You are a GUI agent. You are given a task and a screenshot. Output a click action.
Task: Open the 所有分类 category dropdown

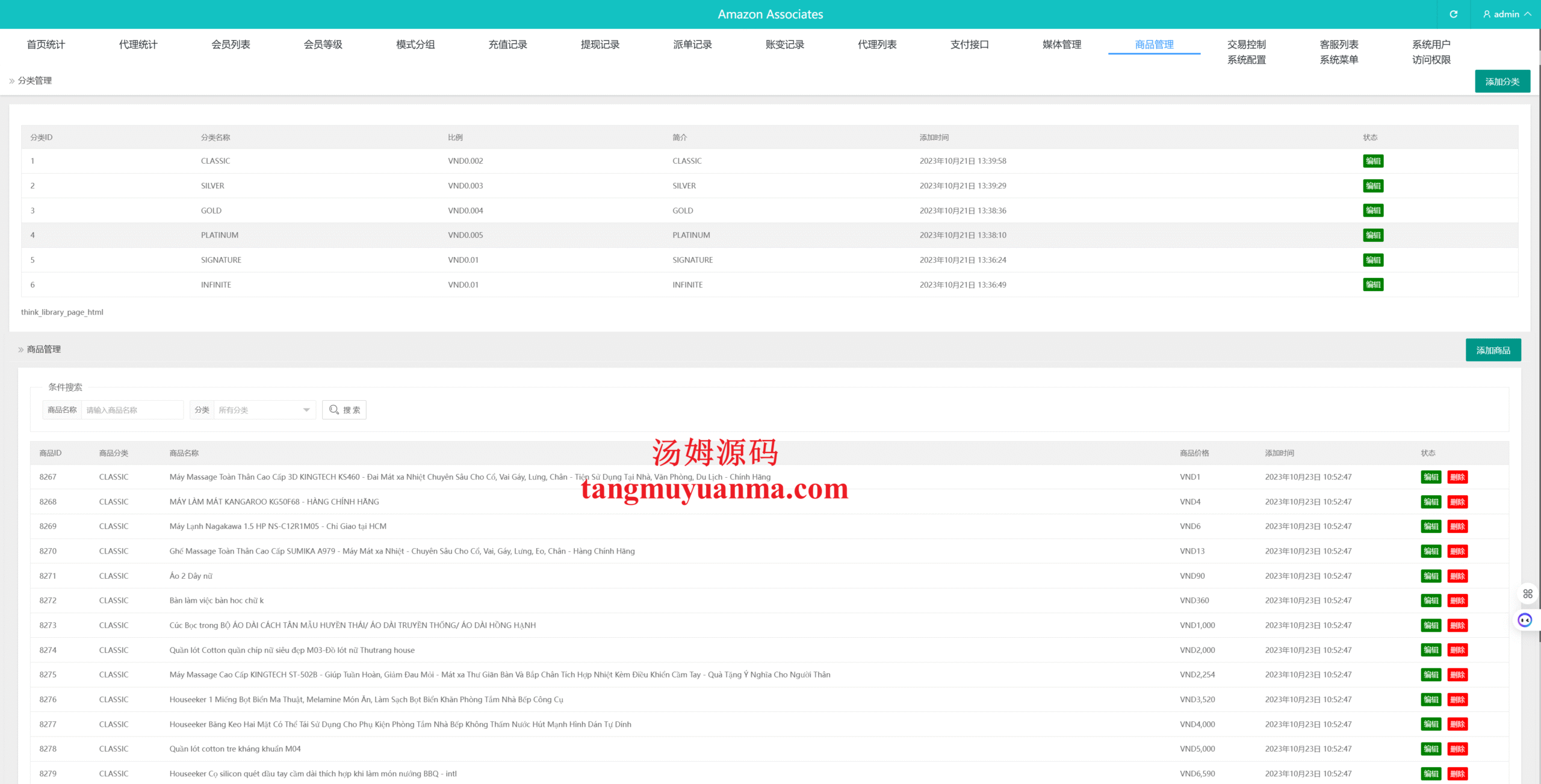264,410
